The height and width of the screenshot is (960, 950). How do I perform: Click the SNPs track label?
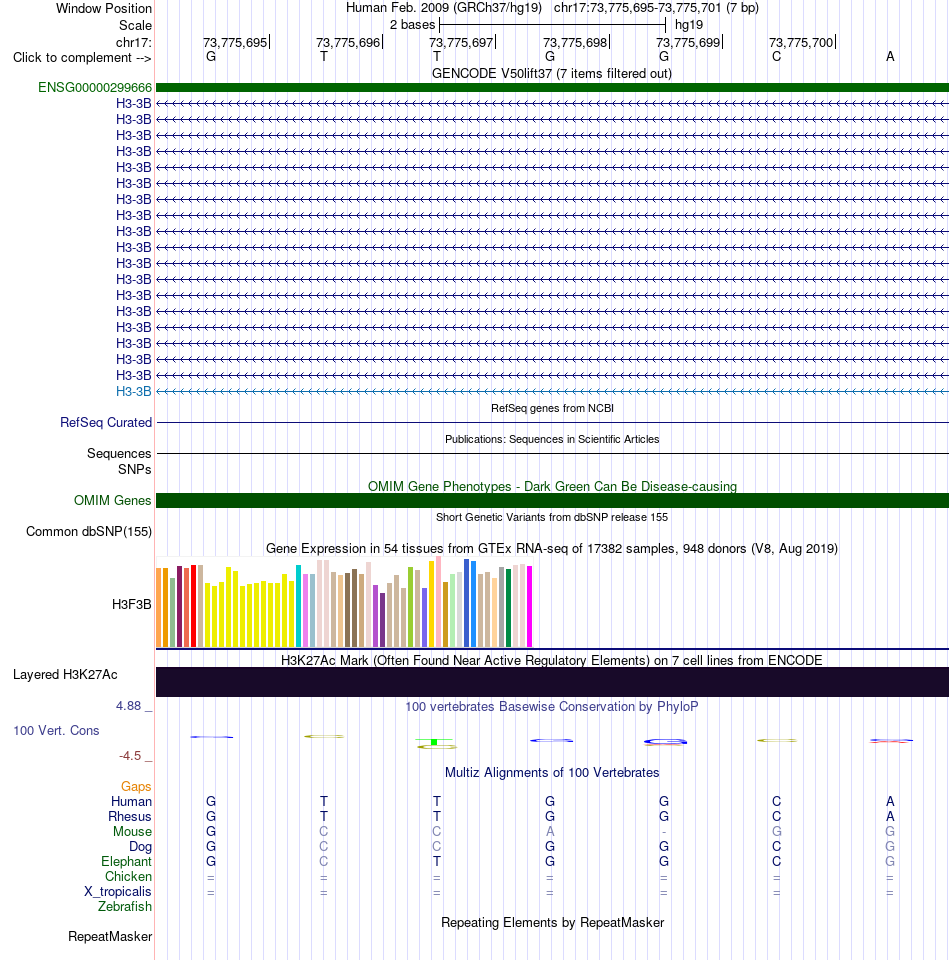pos(135,469)
